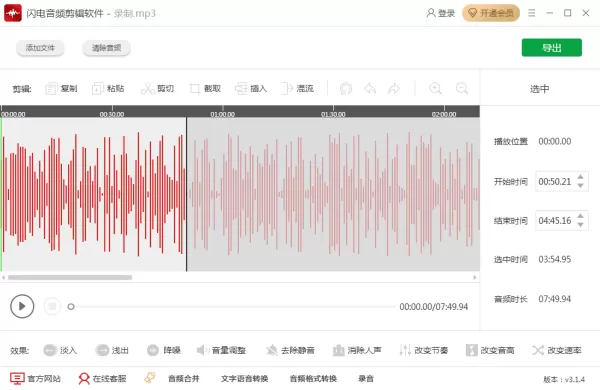This screenshot has height=390, width=600.
Task: Open Change Speed (改变速率)
Action: coord(557,350)
